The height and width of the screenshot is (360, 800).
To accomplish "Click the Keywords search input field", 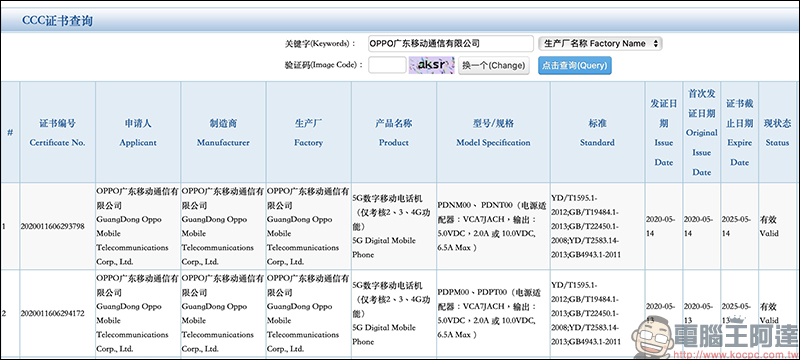I will [x=451, y=44].
